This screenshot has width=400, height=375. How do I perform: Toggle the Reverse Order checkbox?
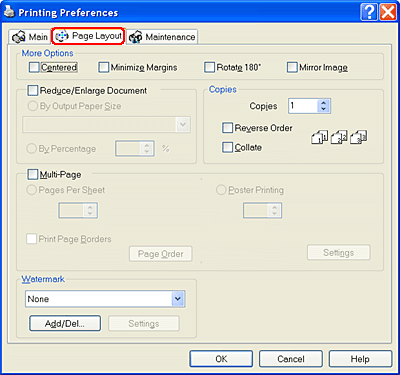click(227, 128)
